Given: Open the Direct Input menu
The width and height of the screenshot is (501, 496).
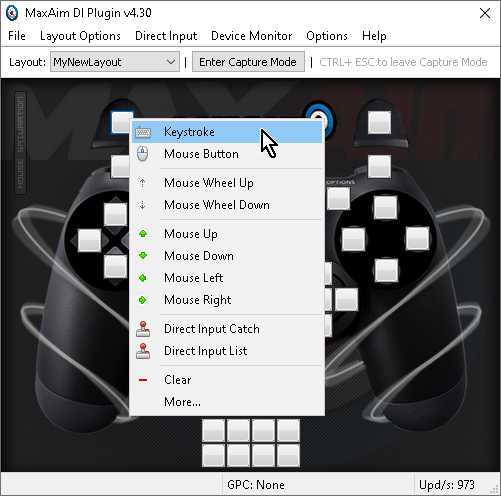Looking at the screenshot, I should pyautogui.click(x=166, y=36).
